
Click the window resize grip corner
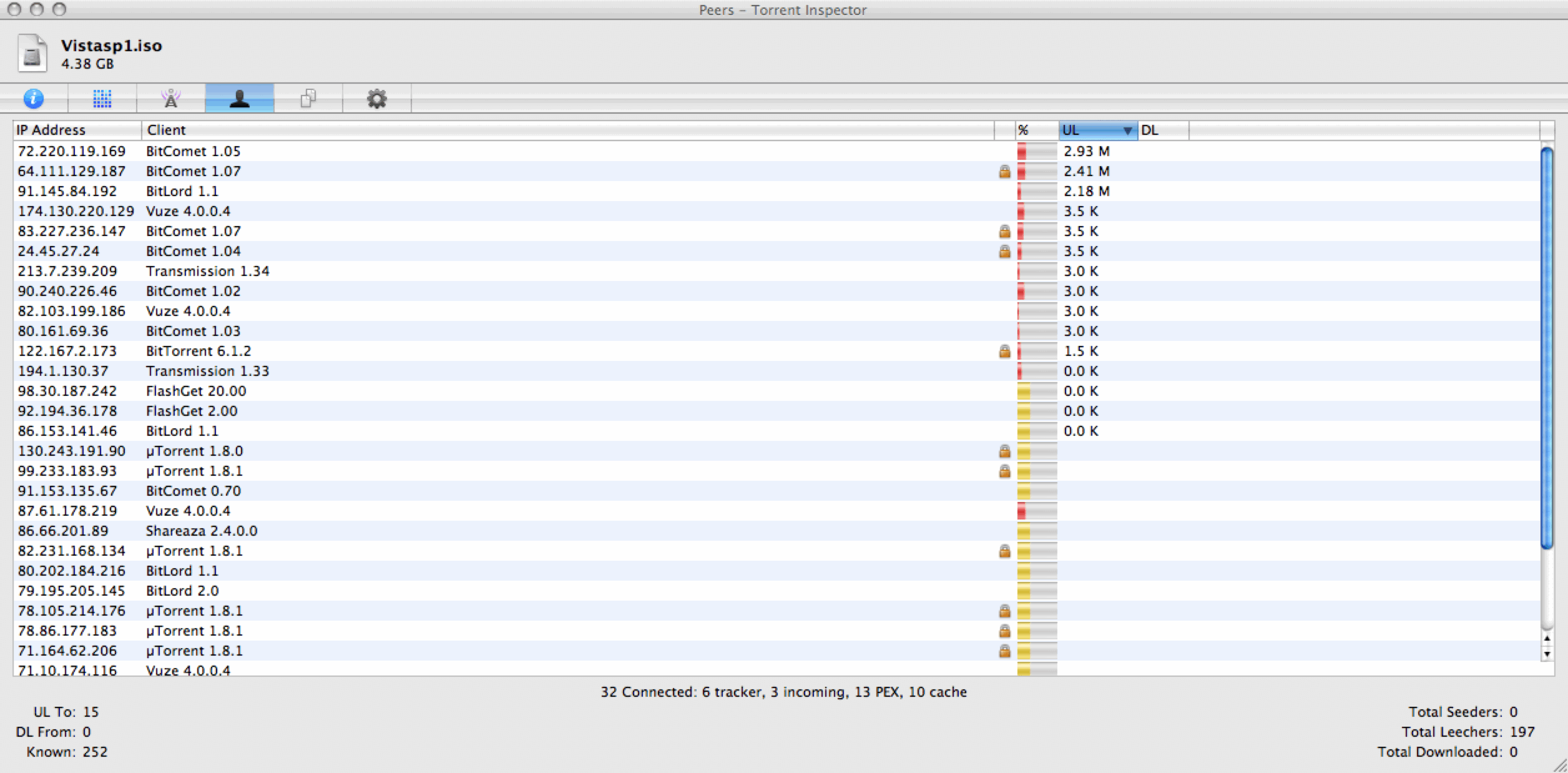click(1560, 765)
